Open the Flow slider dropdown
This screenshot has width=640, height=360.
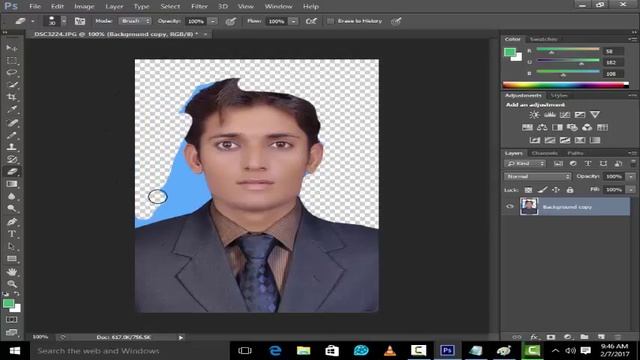pyautogui.click(x=293, y=21)
